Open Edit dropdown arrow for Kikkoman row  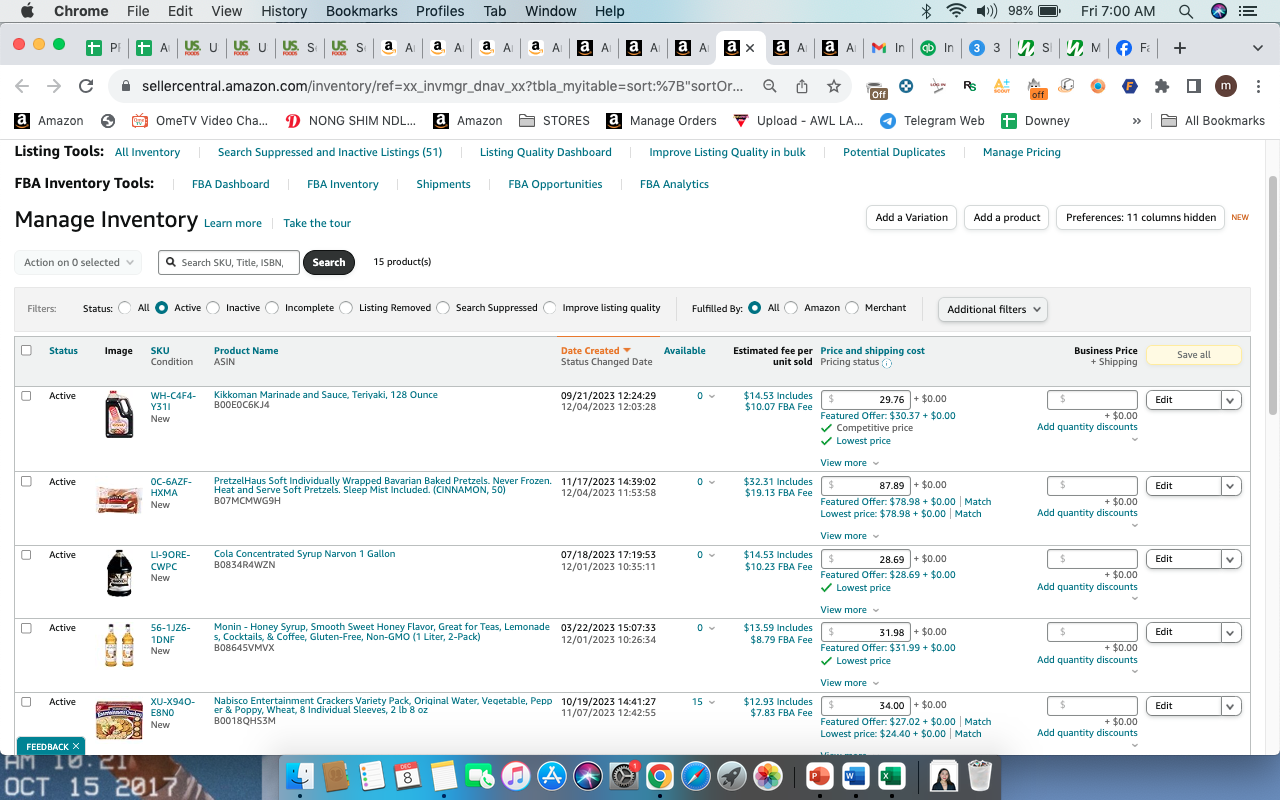tap(1231, 400)
